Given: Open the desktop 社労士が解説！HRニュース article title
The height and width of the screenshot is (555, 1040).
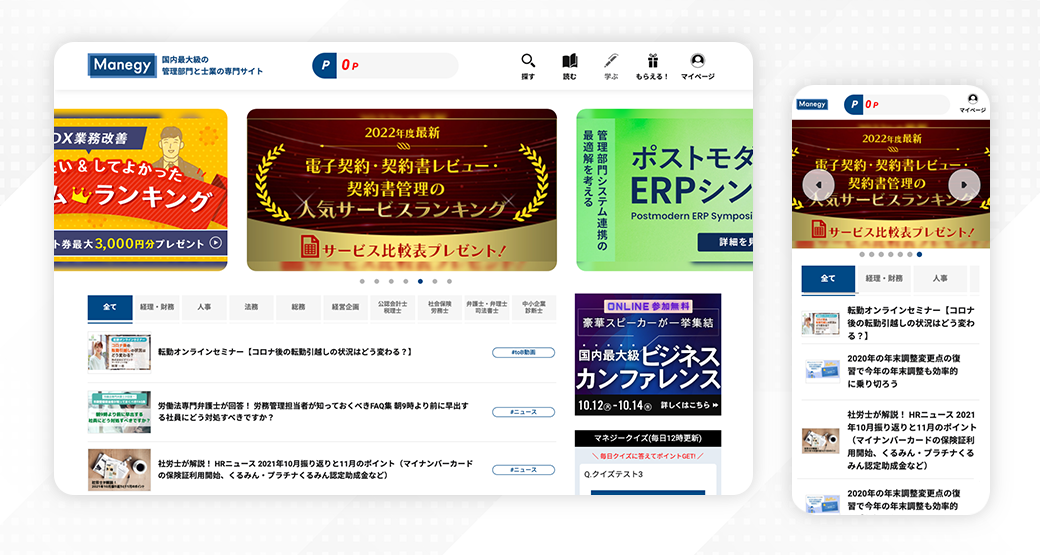Looking at the screenshot, I should pyautogui.click(x=316, y=469).
